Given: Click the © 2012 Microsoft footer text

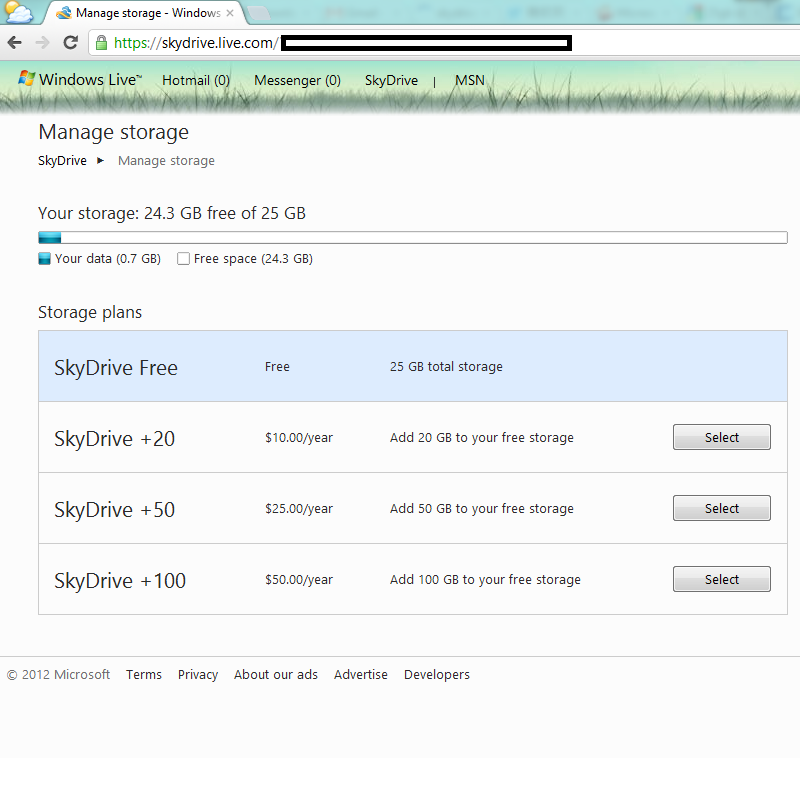Looking at the screenshot, I should (58, 674).
